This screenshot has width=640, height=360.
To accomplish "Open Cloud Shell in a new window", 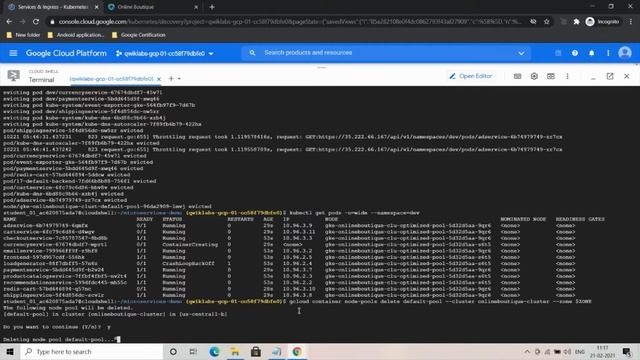I will pos(610,76).
